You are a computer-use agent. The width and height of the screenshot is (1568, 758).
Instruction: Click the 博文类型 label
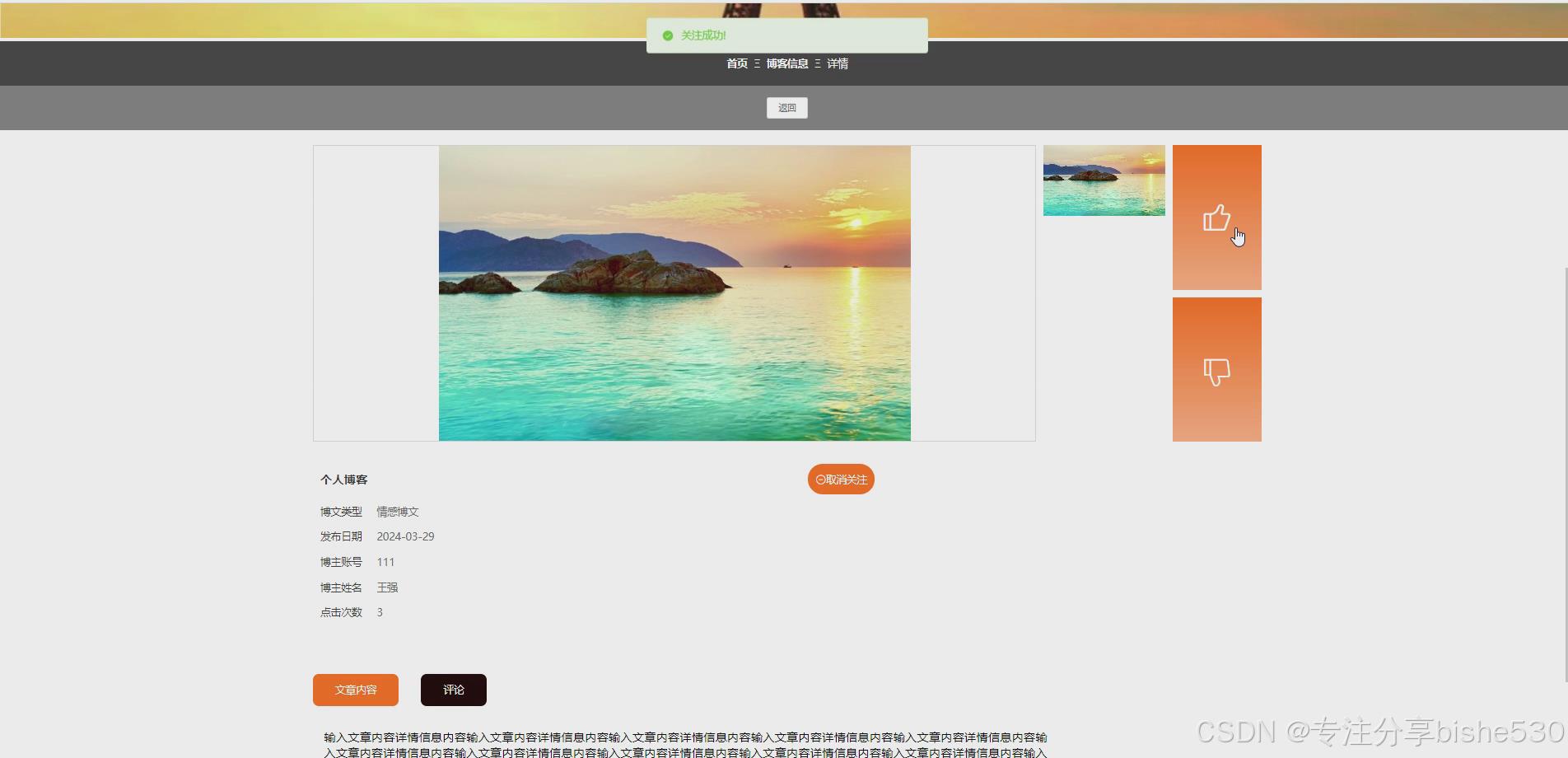point(341,512)
